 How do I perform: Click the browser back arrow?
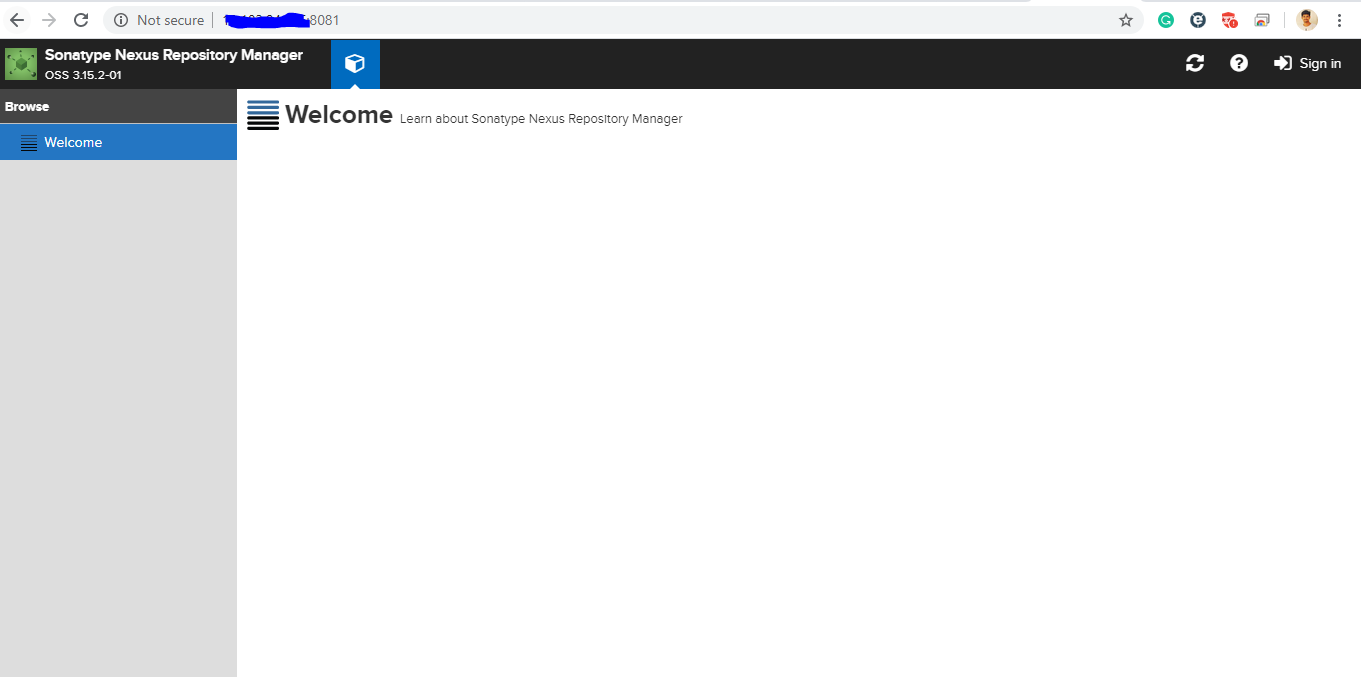(x=17, y=19)
